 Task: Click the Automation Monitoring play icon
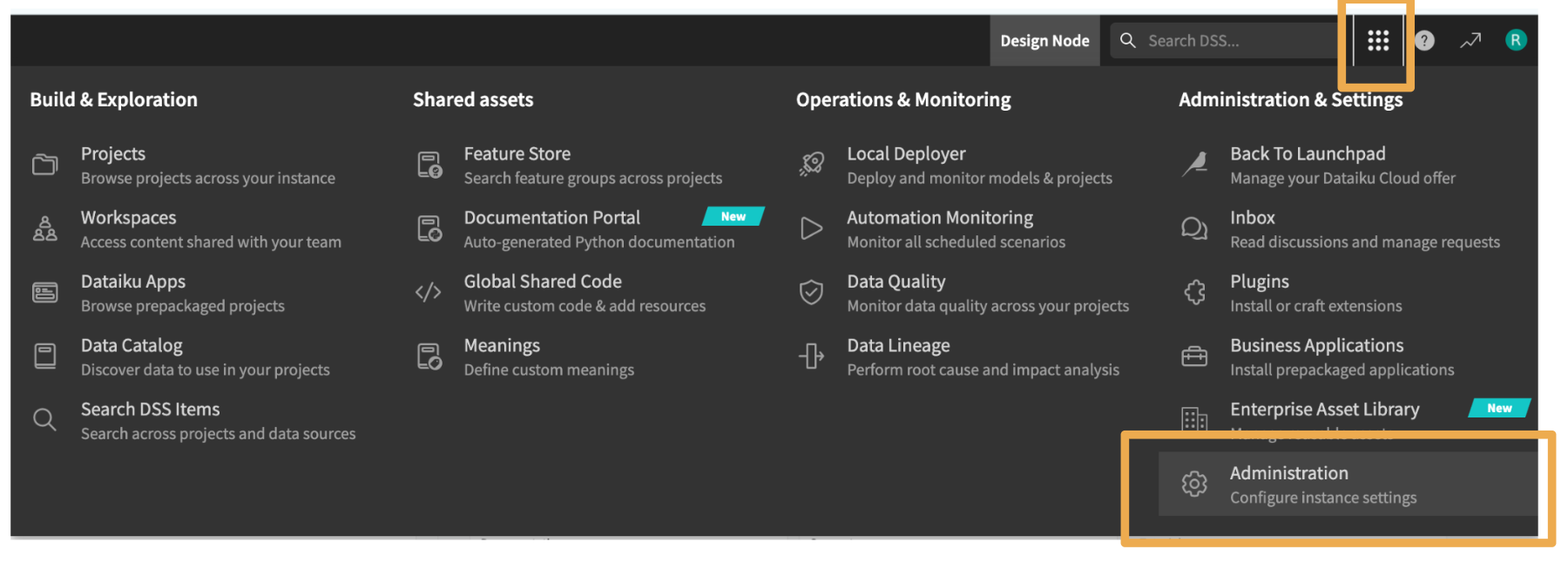click(812, 228)
